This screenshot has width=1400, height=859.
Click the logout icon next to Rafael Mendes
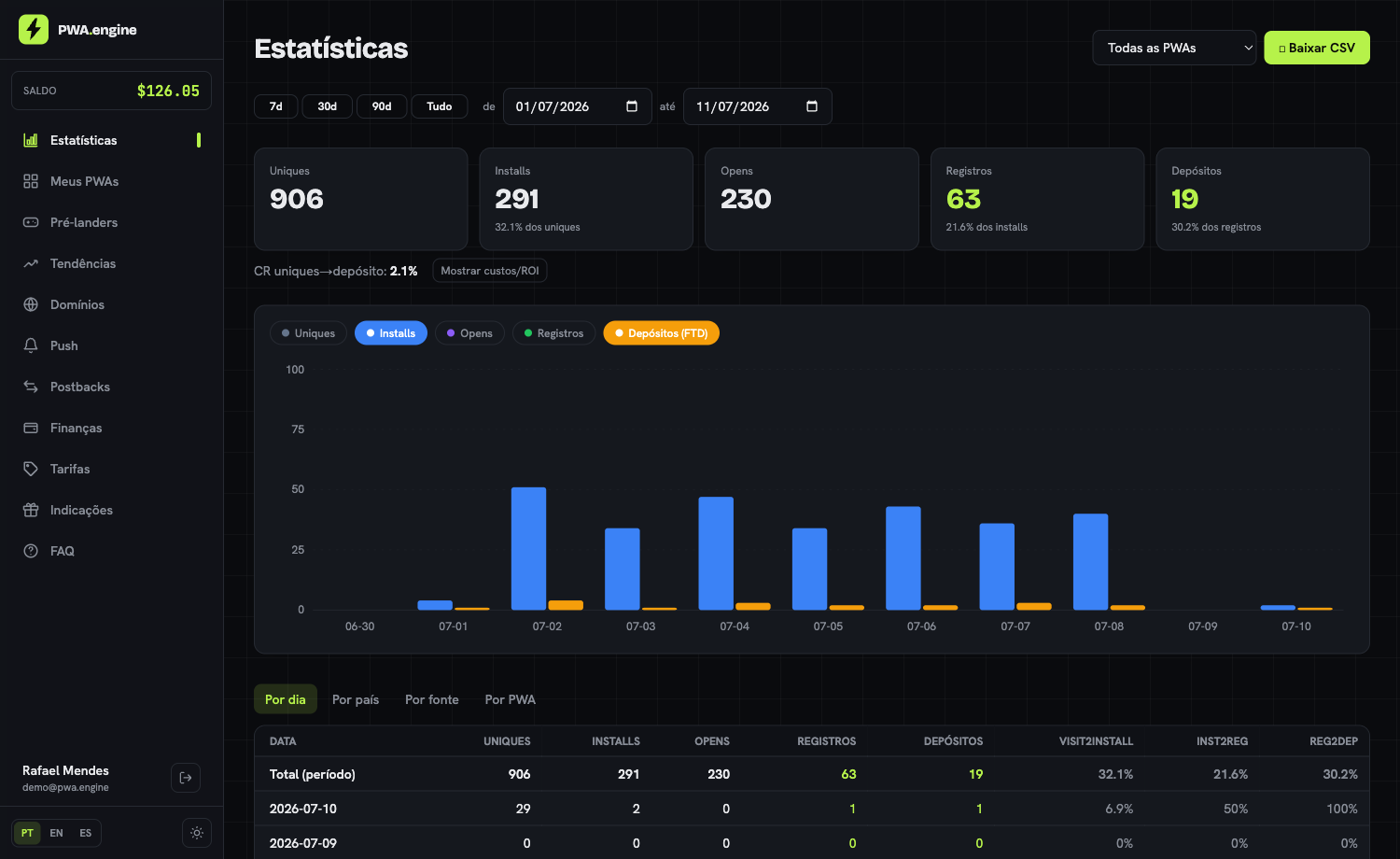(186, 778)
